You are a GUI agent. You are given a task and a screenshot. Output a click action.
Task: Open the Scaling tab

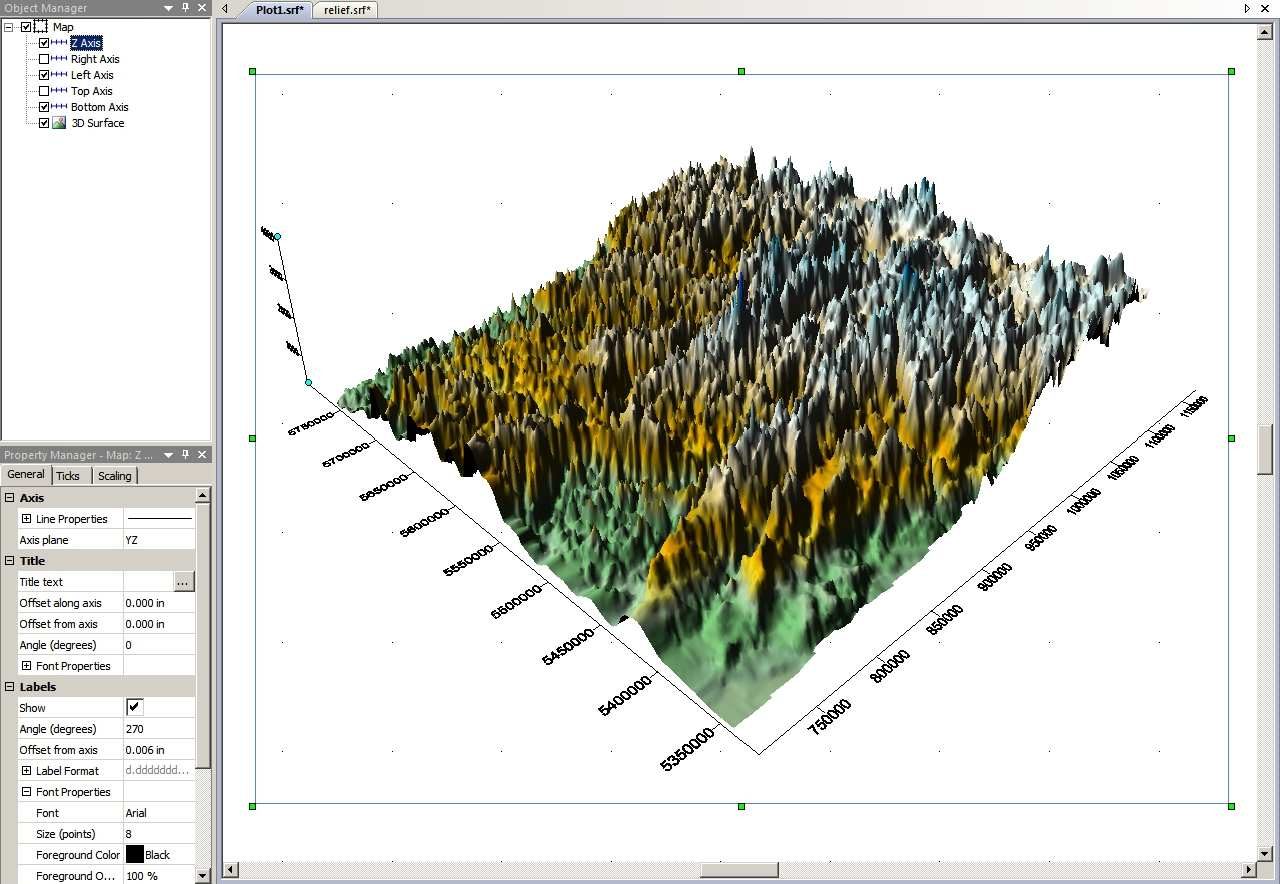pyautogui.click(x=114, y=476)
